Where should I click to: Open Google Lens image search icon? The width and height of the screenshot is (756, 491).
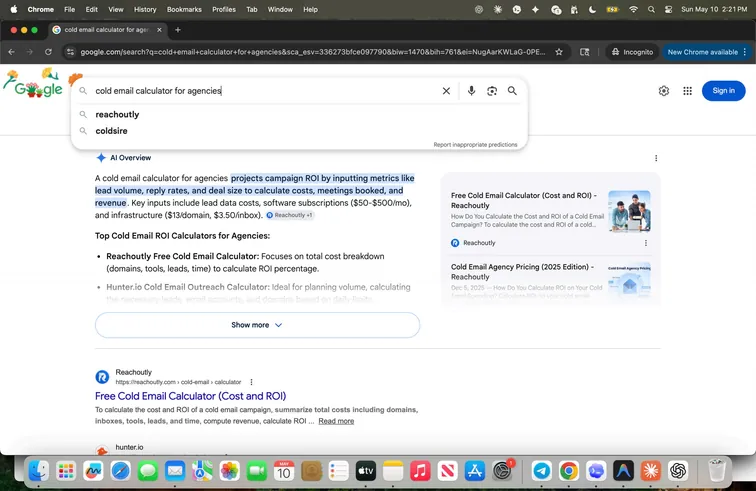tap(491, 91)
